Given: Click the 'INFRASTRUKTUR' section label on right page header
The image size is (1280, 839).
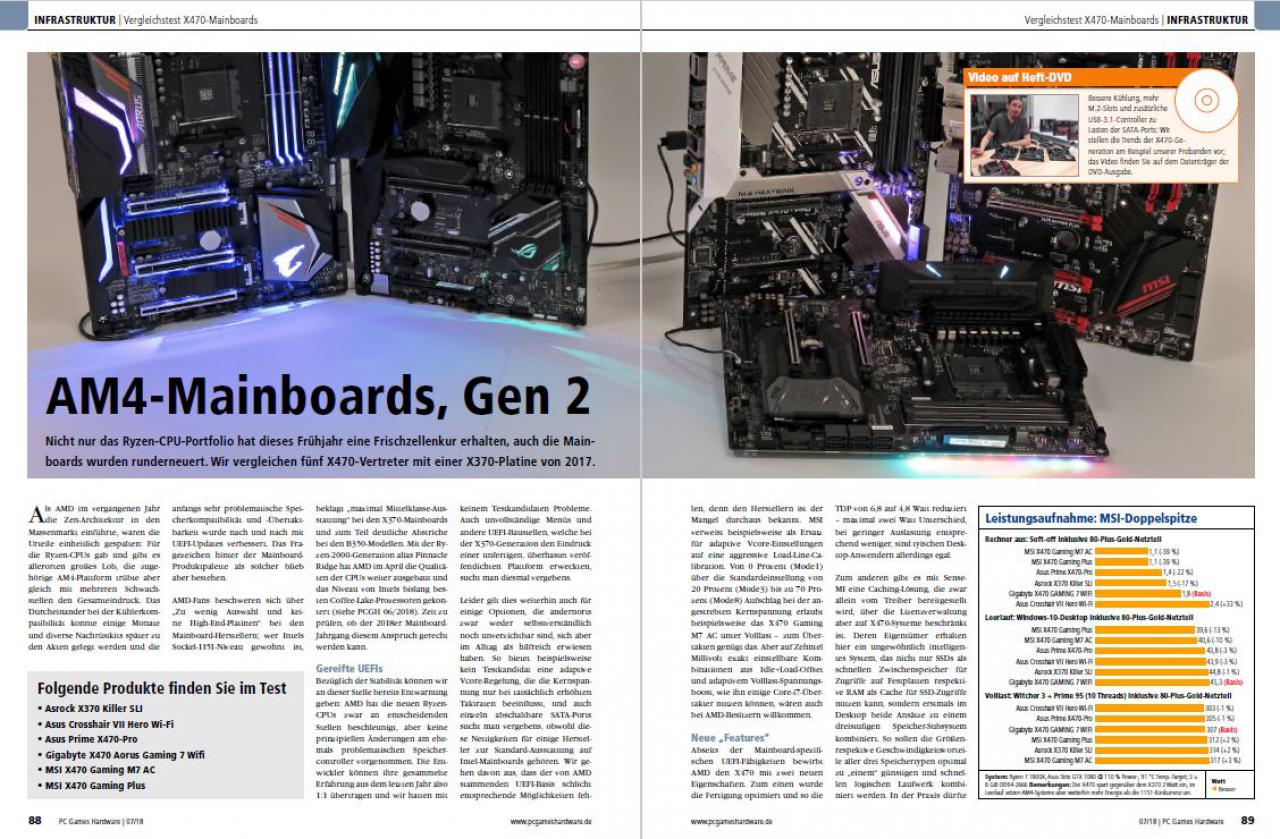Looking at the screenshot, I should [x=1207, y=20].
